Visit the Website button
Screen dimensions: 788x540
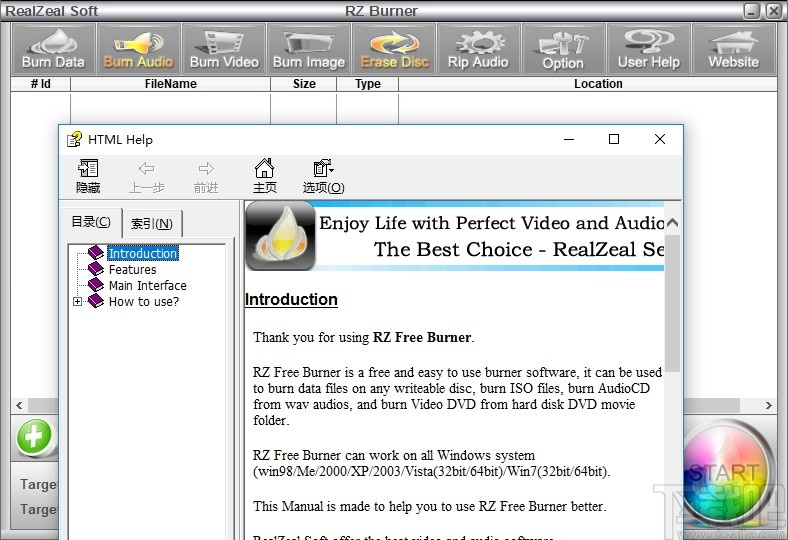tap(734, 49)
